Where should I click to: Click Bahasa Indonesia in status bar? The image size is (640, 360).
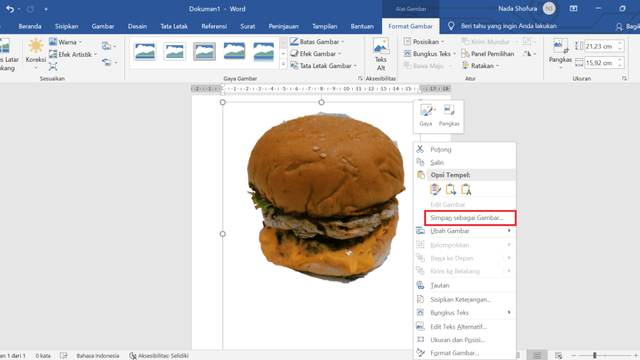point(98,356)
